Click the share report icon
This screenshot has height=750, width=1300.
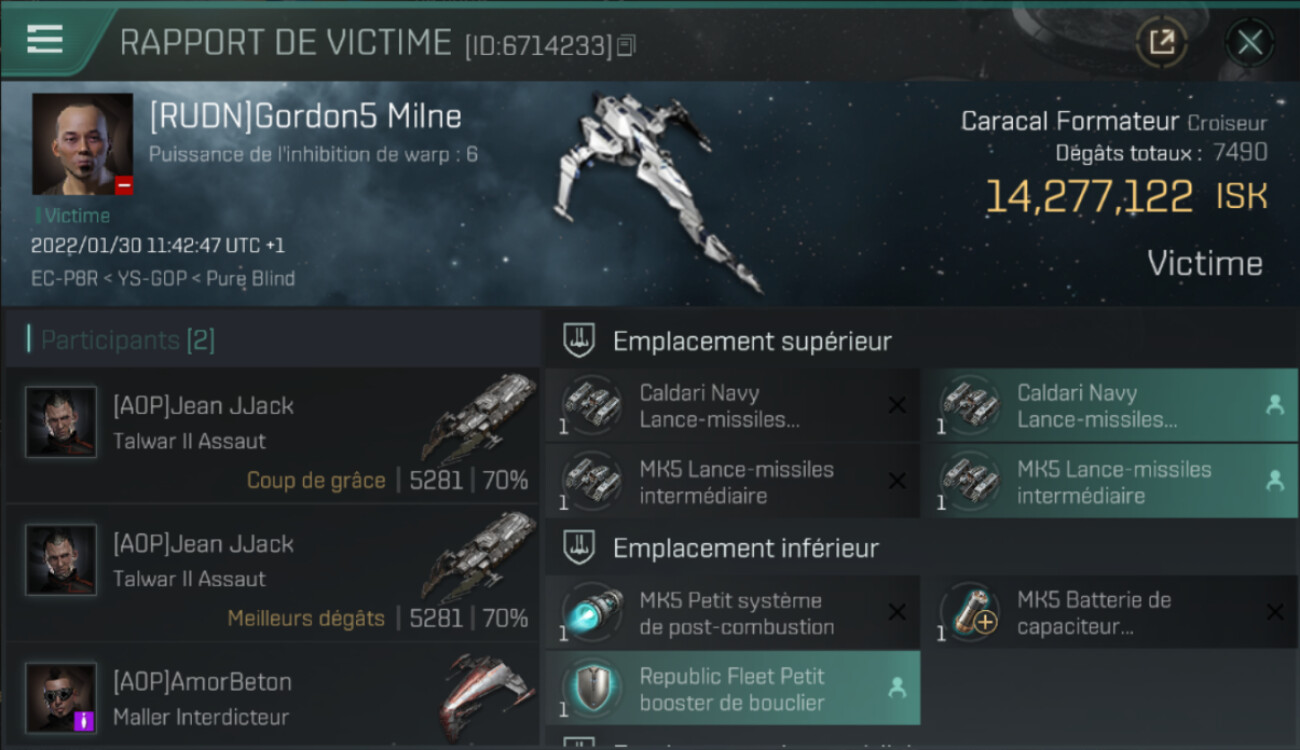1162,42
